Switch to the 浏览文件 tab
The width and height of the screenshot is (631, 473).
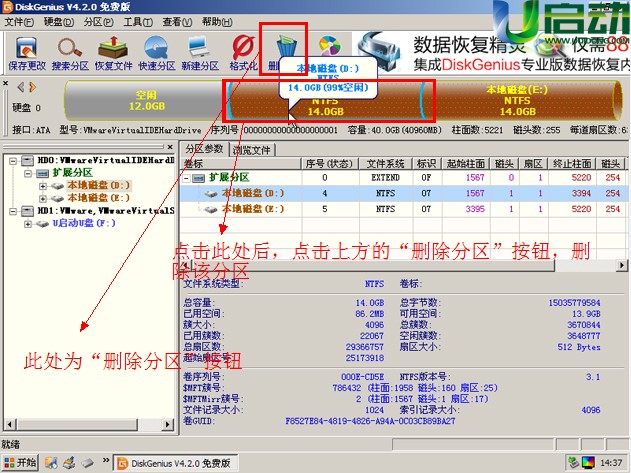pyautogui.click(x=252, y=150)
